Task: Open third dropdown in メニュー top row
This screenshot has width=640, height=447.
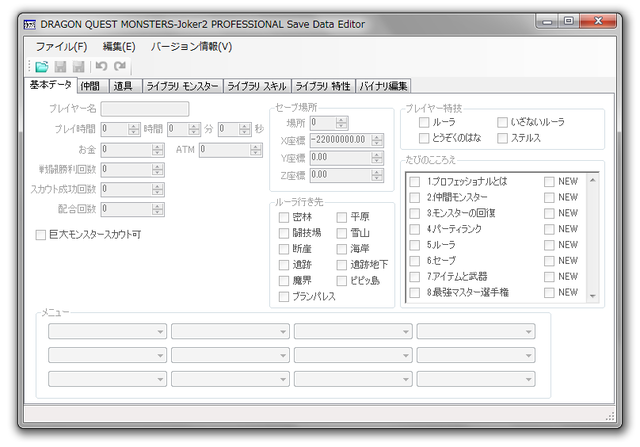Action: pos(353,331)
